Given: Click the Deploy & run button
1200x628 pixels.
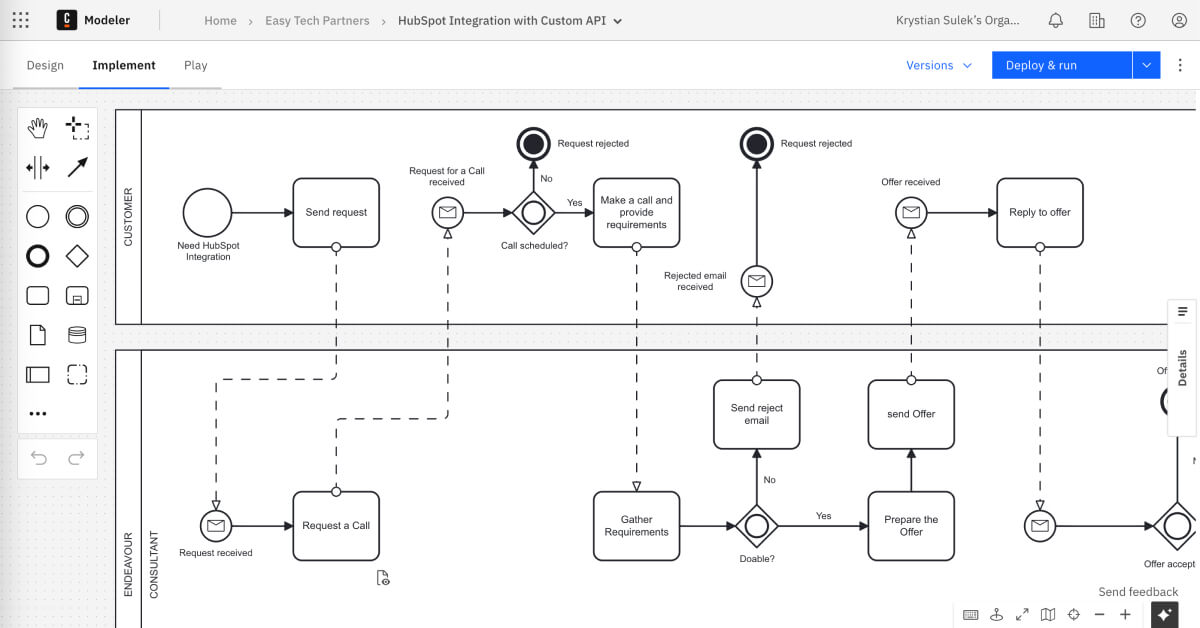Looking at the screenshot, I should tap(1062, 65).
